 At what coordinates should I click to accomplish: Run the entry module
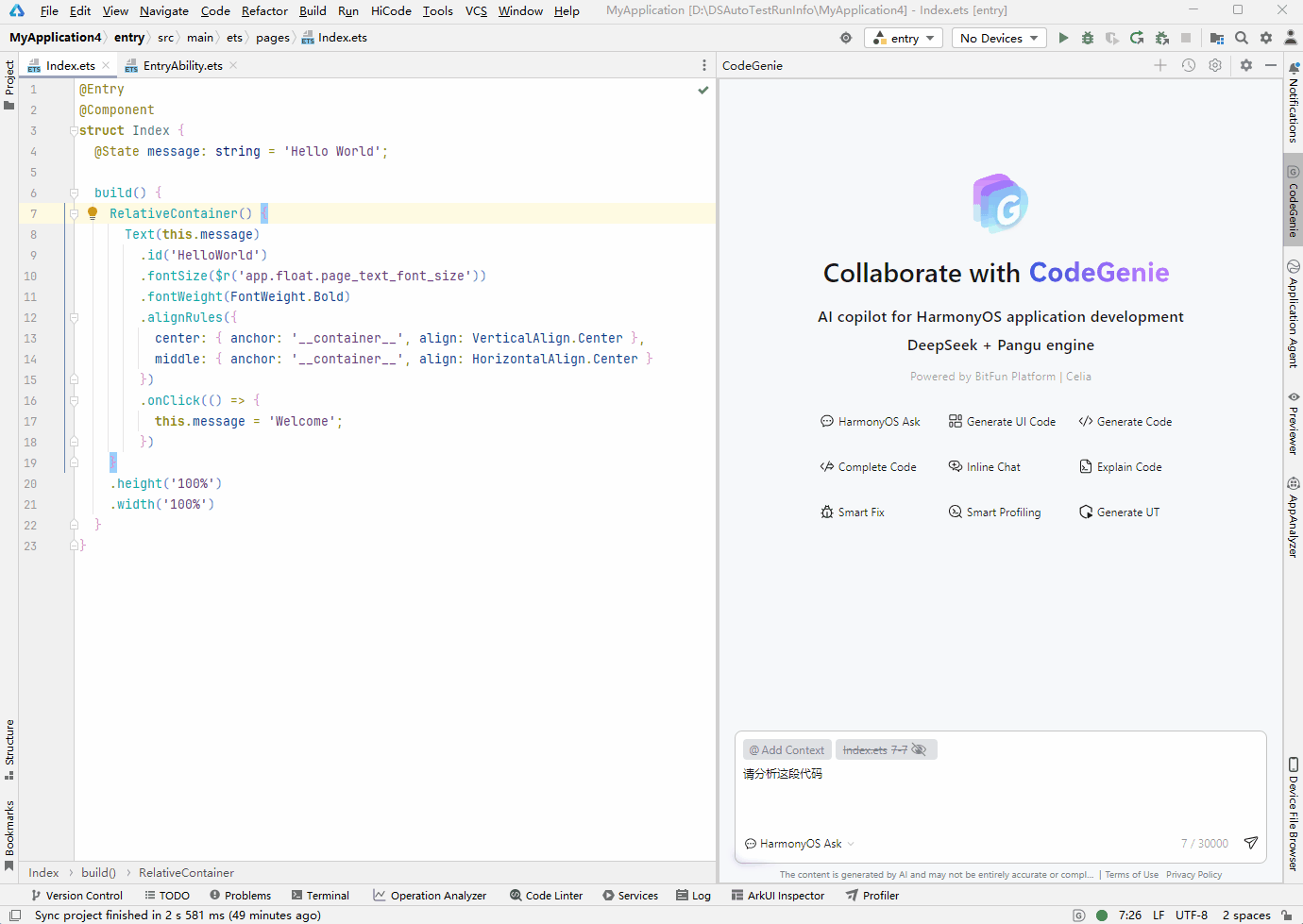coord(1063,38)
